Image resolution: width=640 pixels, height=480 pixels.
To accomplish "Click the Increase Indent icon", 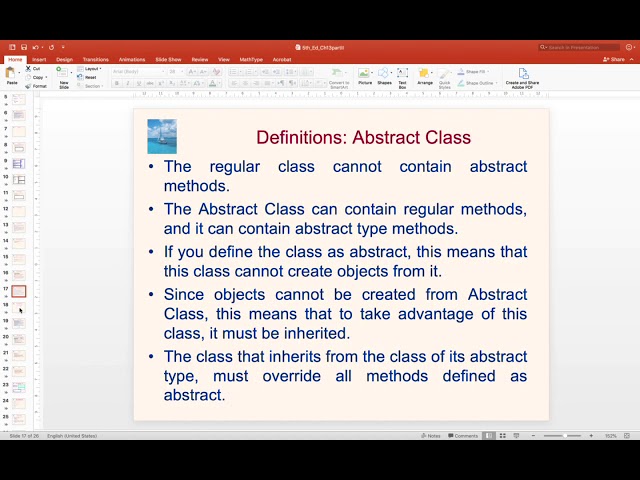I will [277, 72].
